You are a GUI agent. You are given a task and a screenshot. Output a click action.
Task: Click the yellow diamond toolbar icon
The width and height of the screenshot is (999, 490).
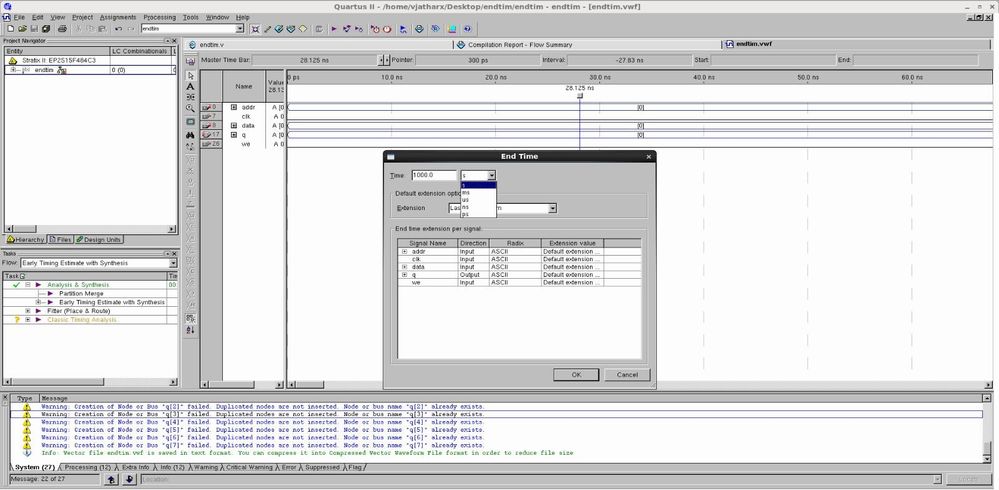pyautogui.click(x=303, y=29)
